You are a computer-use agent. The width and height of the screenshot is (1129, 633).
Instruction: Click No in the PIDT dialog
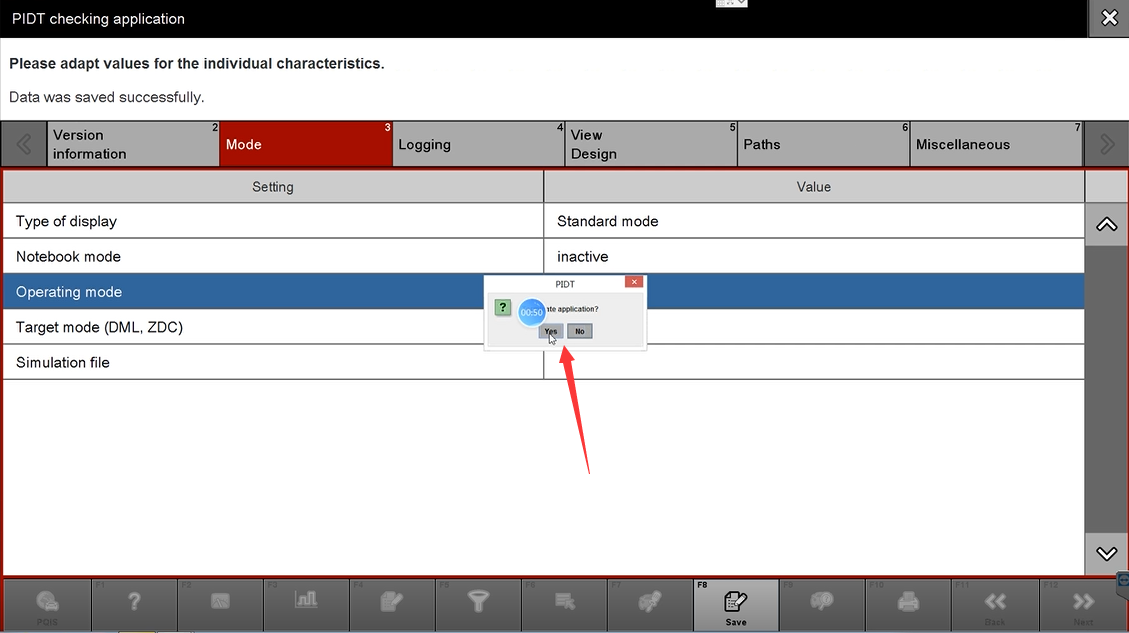click(580, 331)
